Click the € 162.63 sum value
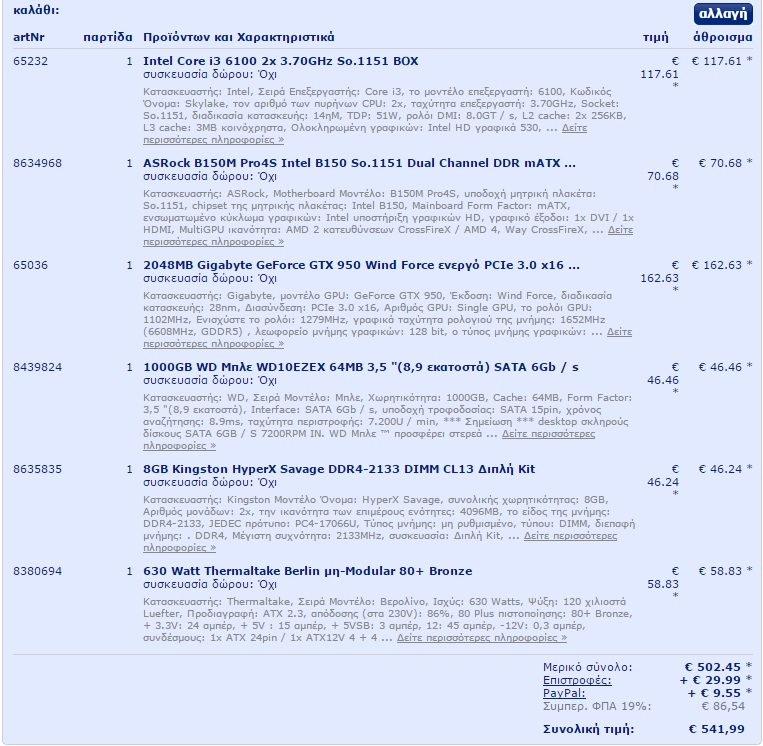763x746 pixels. click(717, 265)
